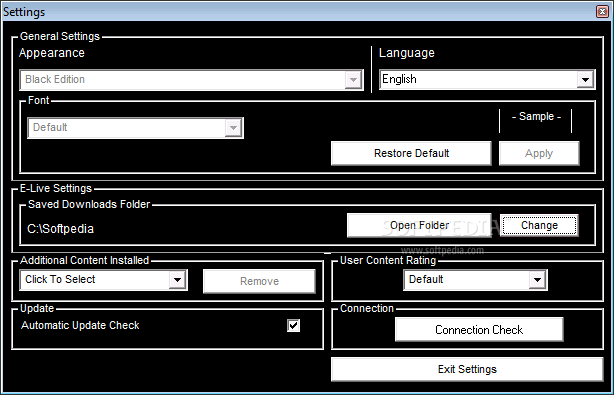Click the - Sample - font preview text
The image size is (614, 395).
[536, 116]
